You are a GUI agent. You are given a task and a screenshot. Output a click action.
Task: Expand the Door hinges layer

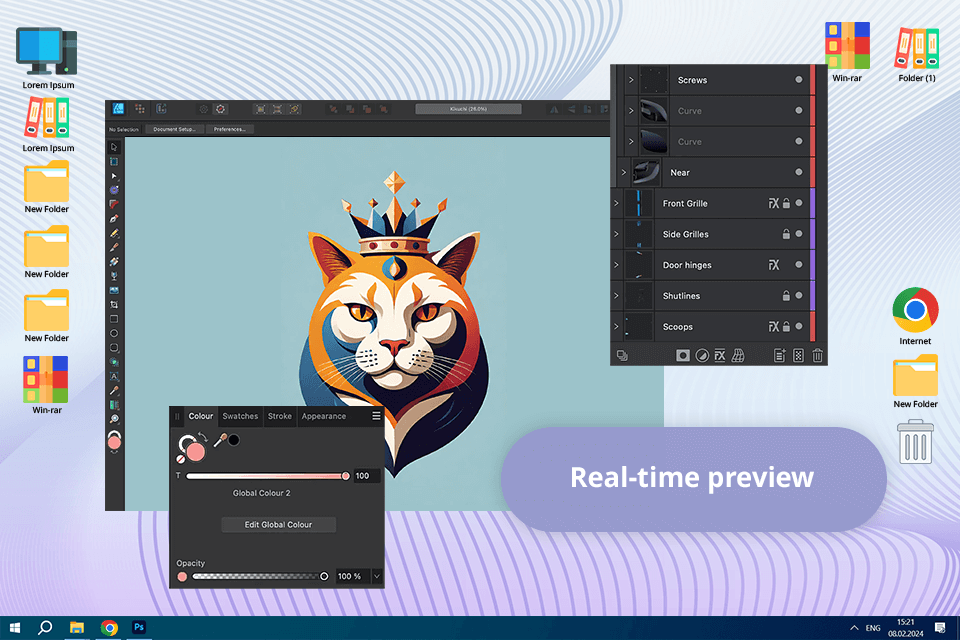[617, 265]
